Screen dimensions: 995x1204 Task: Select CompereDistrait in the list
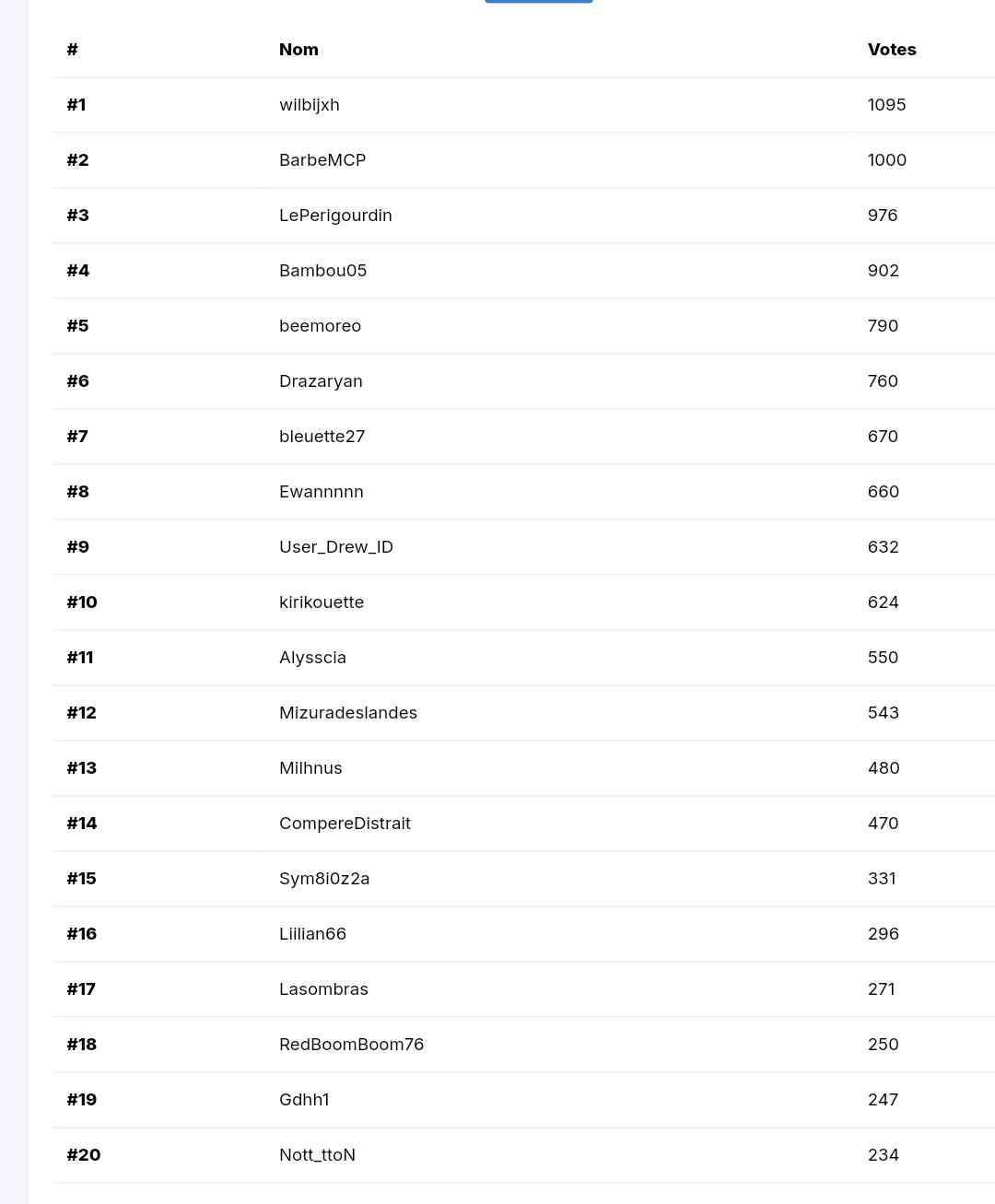tap(345, 824)
